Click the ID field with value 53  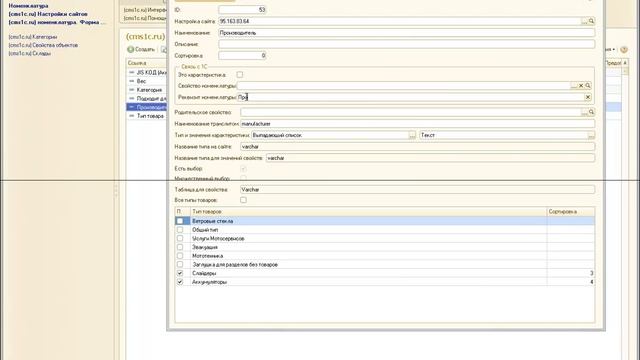tap(242, 10)
